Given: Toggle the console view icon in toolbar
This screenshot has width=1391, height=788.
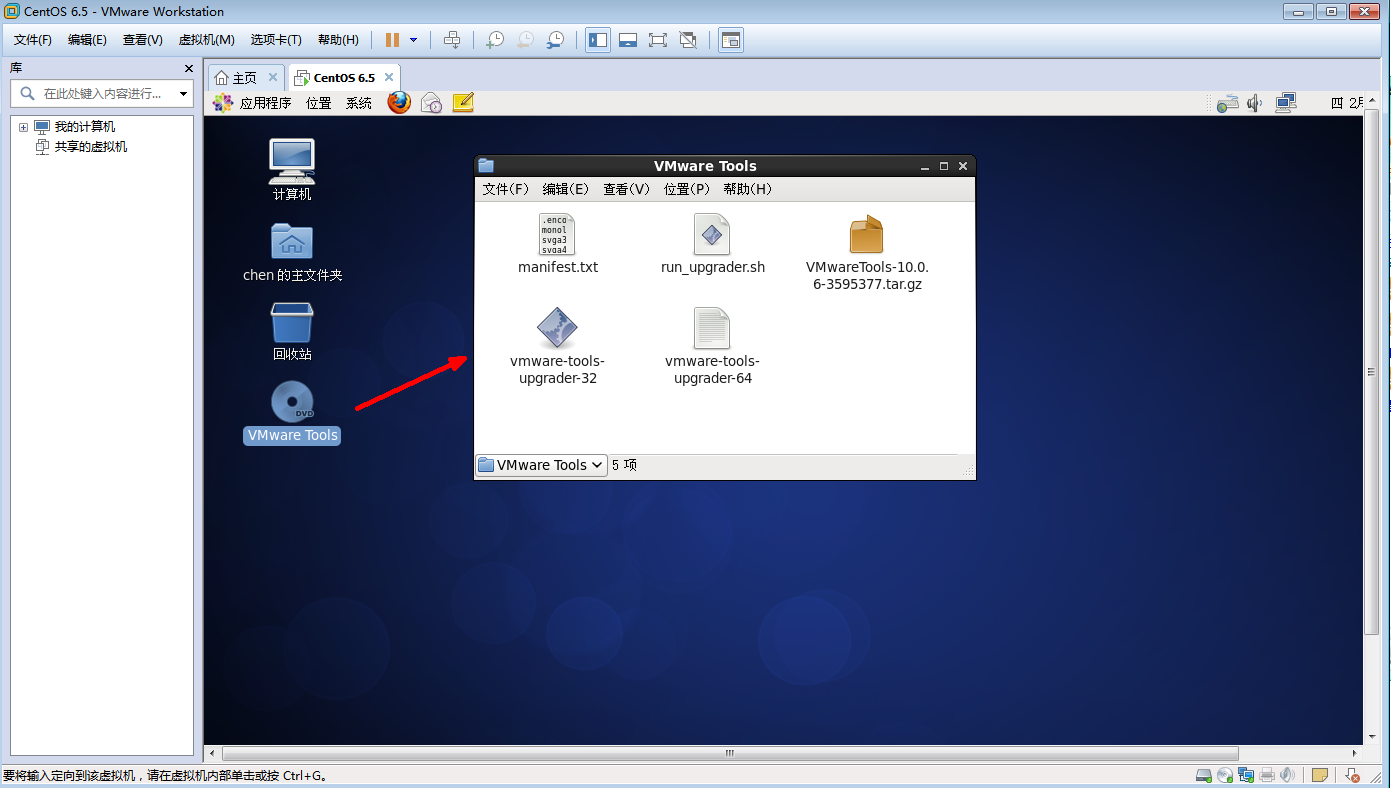Looking at the screenshot, I should coord(731,40).
